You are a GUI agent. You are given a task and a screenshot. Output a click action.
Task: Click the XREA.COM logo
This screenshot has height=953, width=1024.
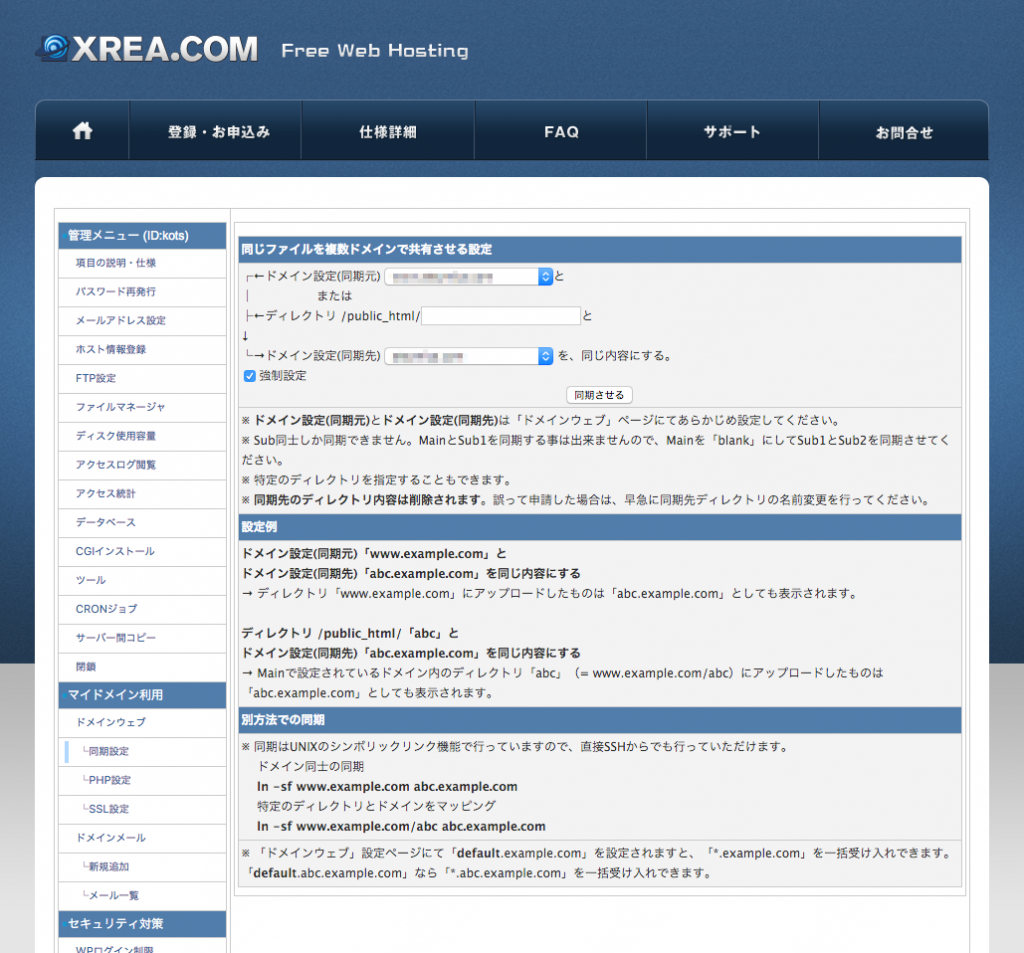click(x=150, y=49)
